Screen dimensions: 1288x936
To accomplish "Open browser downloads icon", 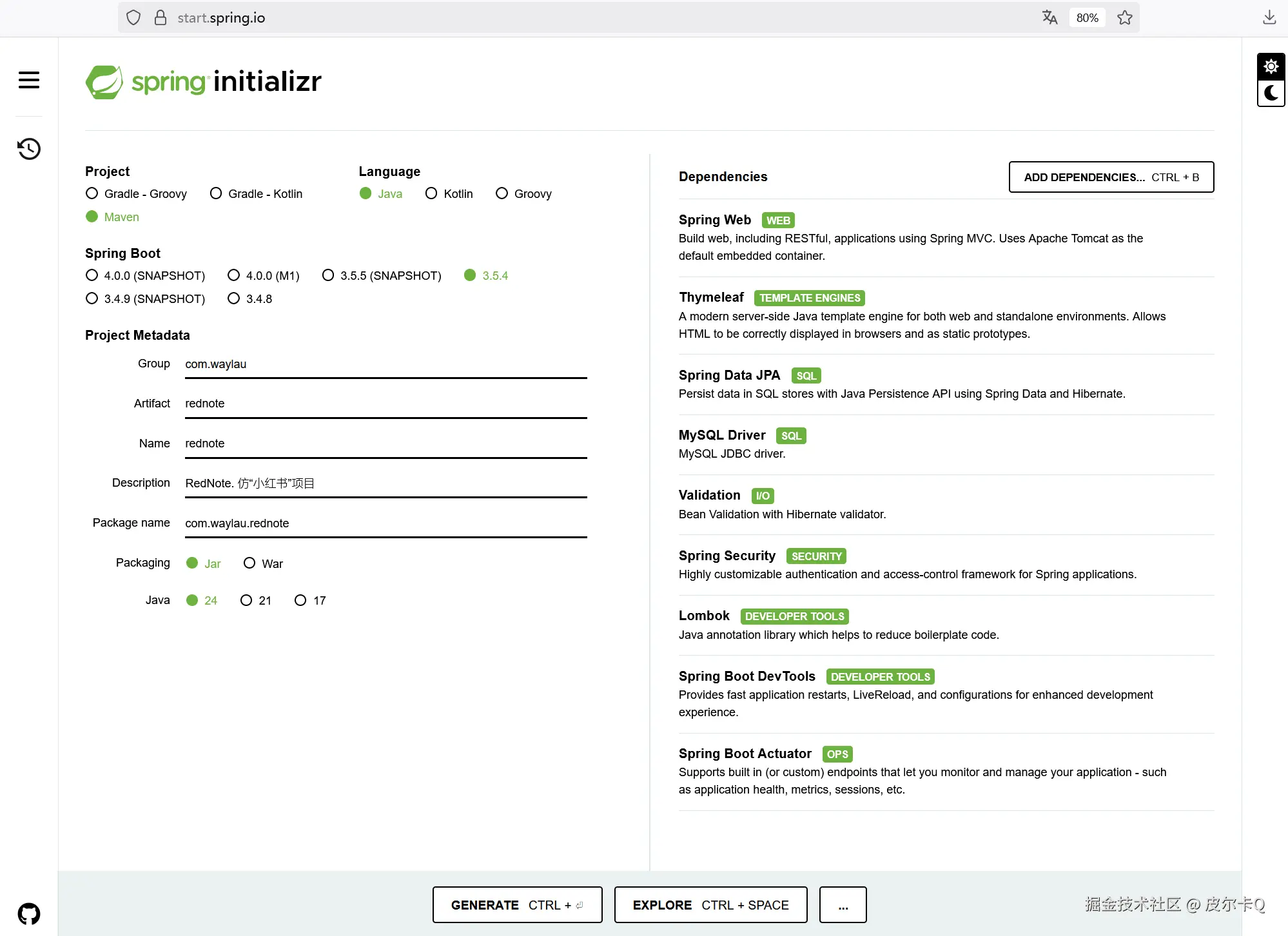I will (x=1269, y=17).
